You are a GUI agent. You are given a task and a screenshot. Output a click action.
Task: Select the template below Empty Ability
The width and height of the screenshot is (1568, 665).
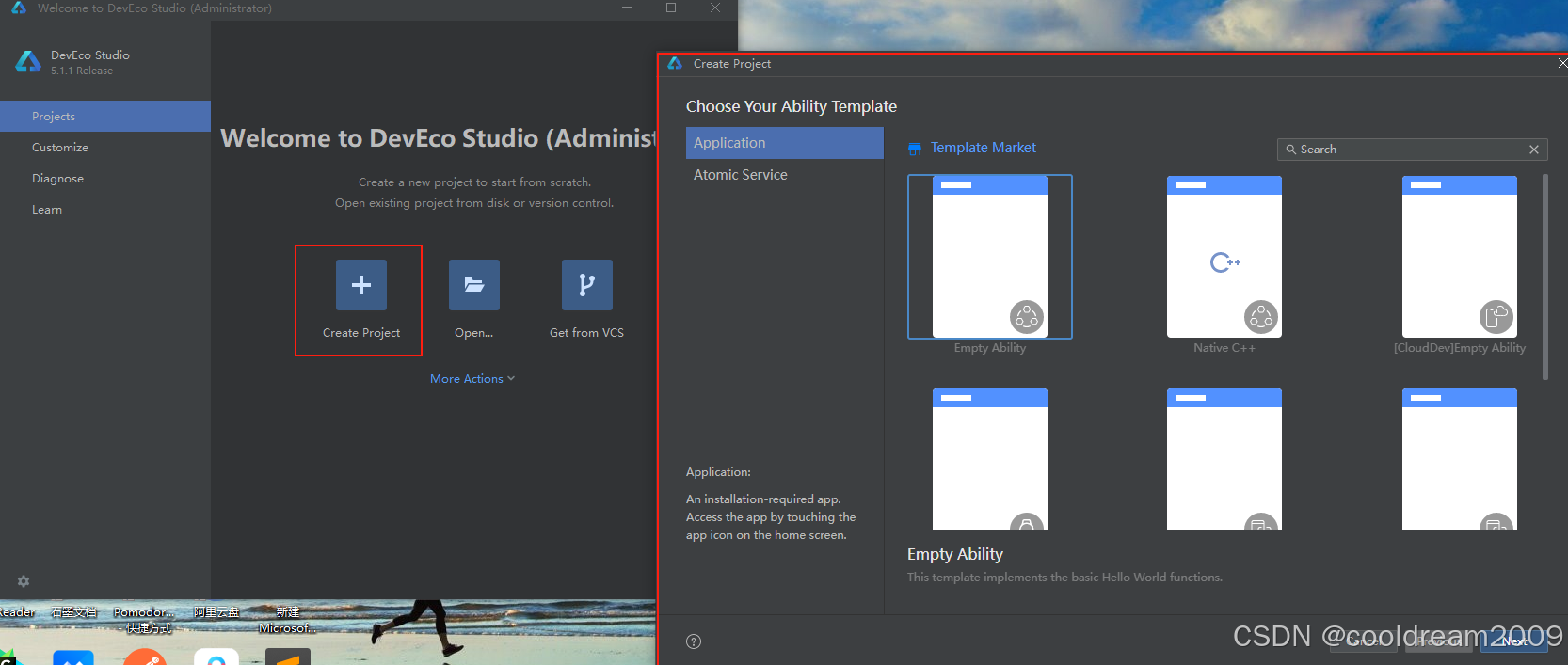point(990,459)
